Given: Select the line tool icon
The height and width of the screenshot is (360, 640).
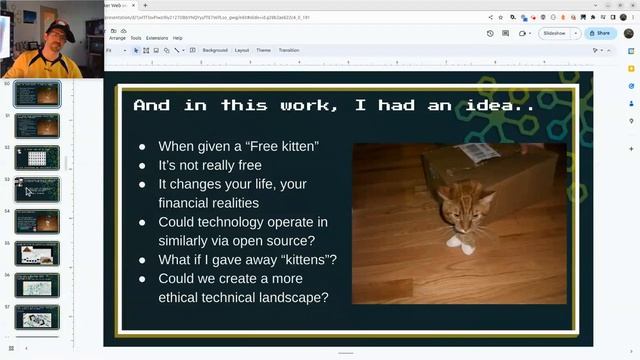Looking at the screenshot, I should click(177, 50).
